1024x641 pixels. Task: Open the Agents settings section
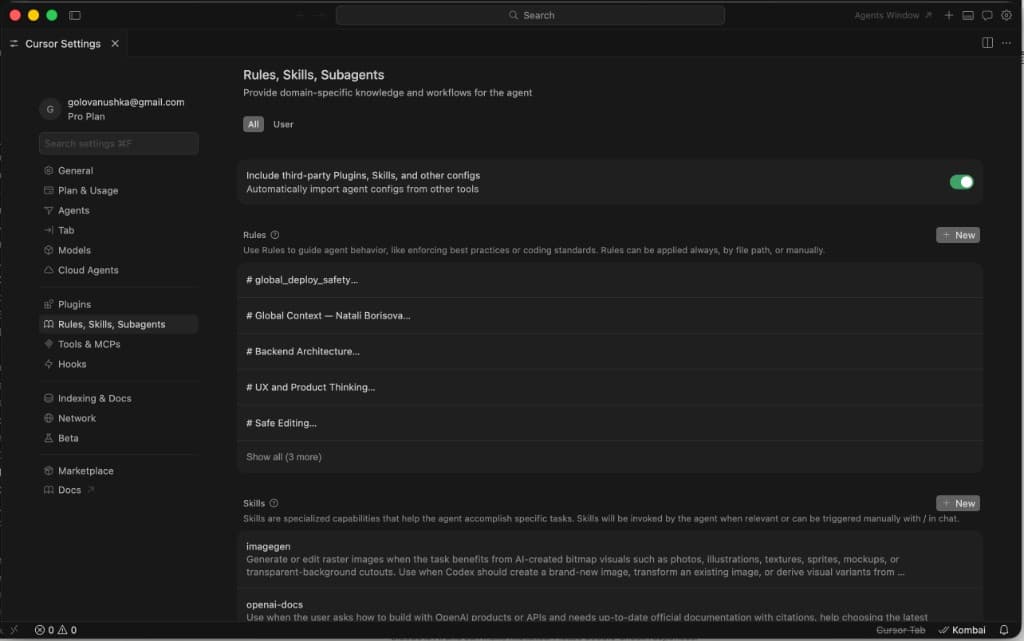[75, 210]
